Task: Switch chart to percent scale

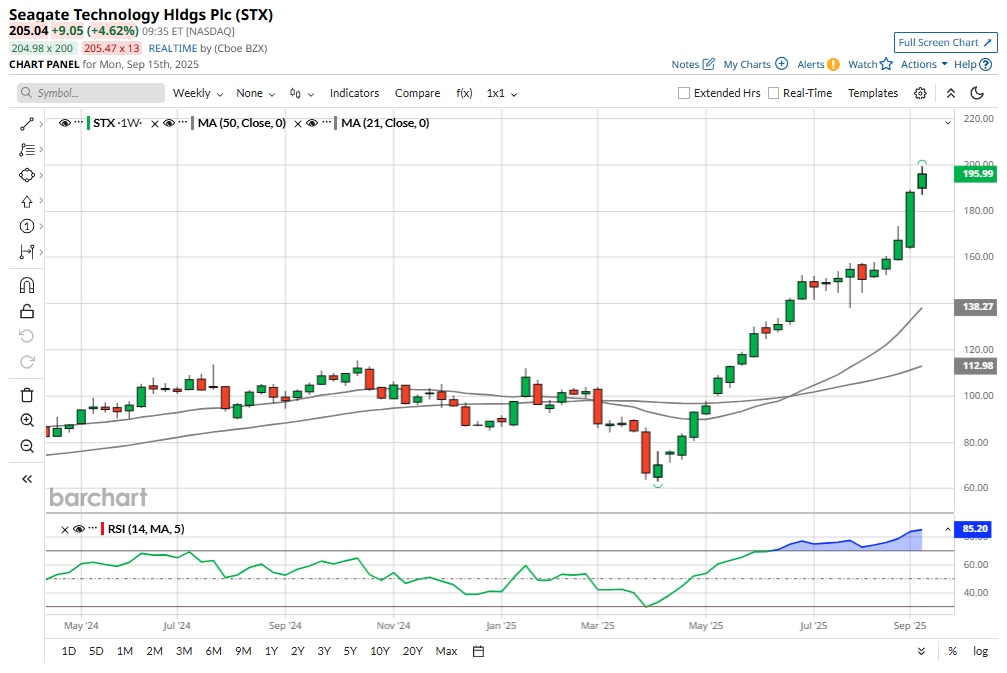Action: (x=952, y=651)
